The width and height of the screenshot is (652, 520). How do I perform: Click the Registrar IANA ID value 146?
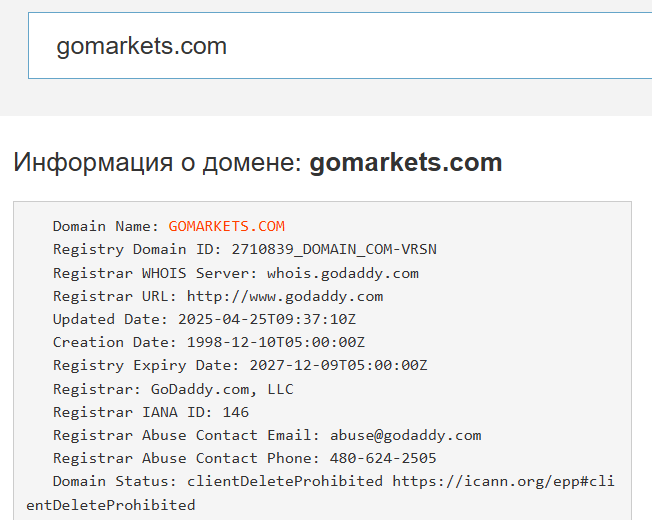237,411
